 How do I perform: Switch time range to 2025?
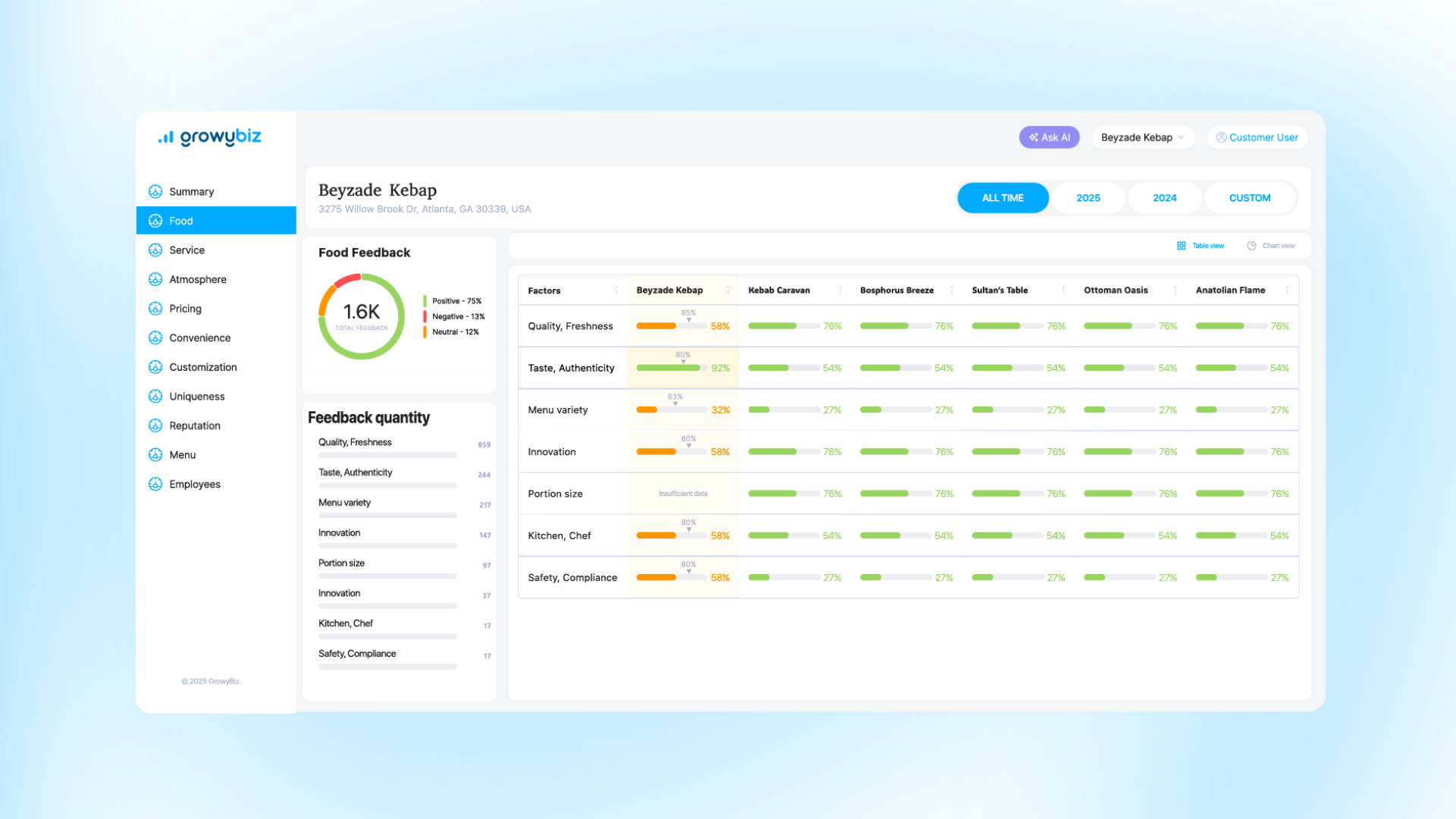coord(1087,198)
